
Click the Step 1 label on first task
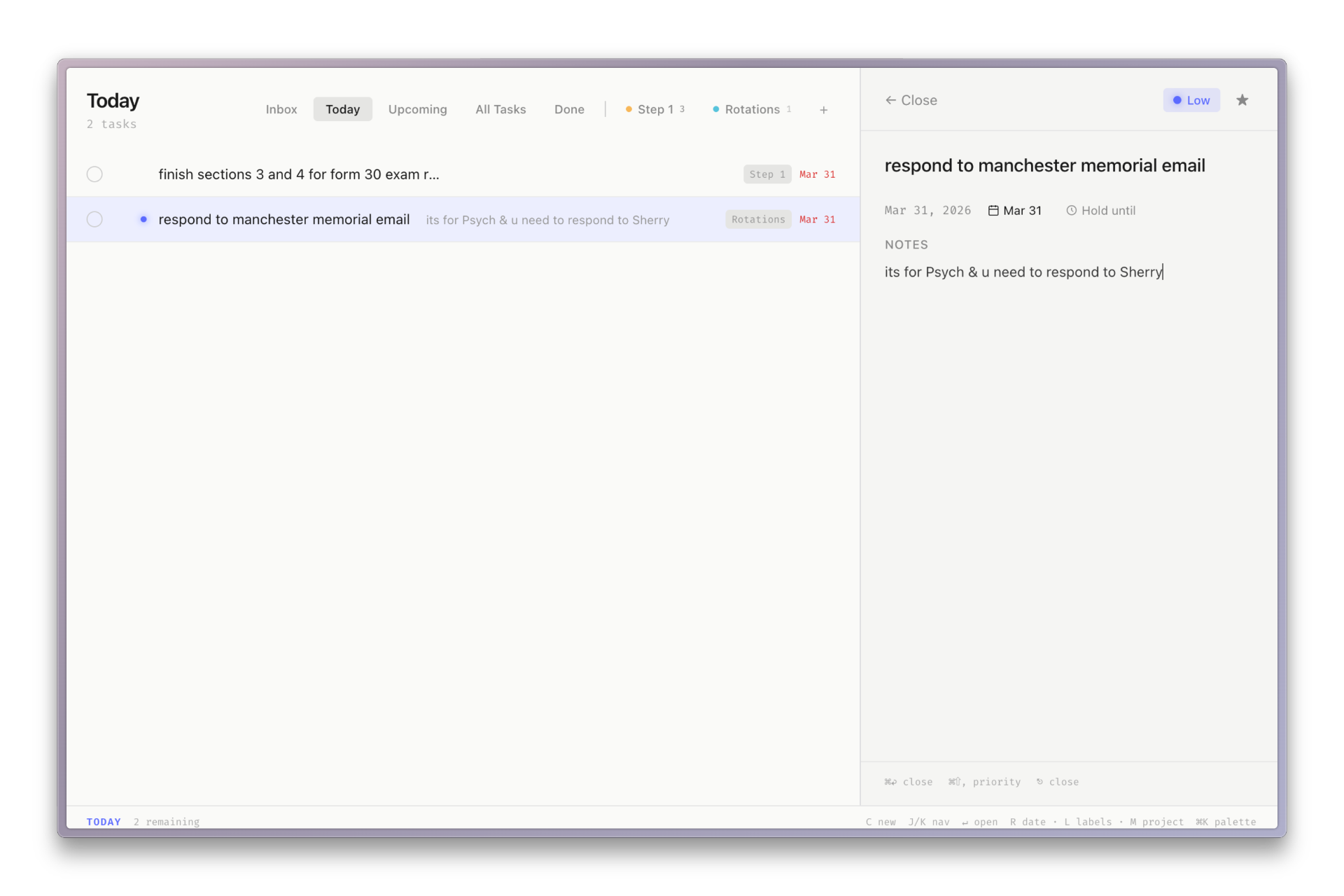pyautogui.click(x=767, y=174)
